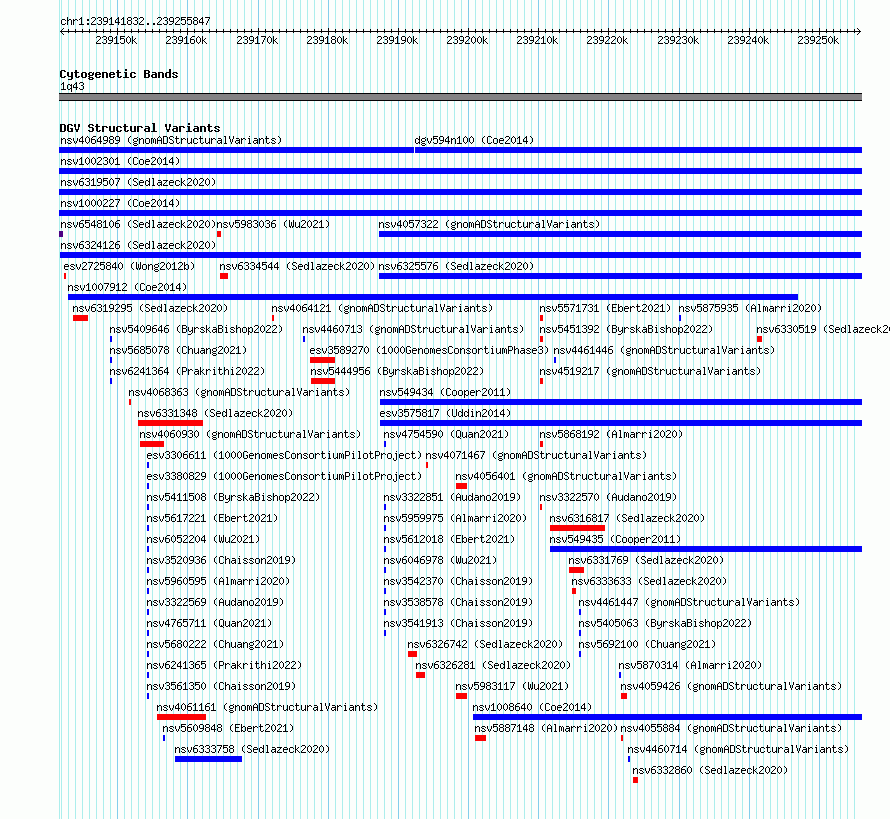Click nsv5617221 (Ebert2021) label
Screen dimensions: 890x819
(x=212, y=518)
